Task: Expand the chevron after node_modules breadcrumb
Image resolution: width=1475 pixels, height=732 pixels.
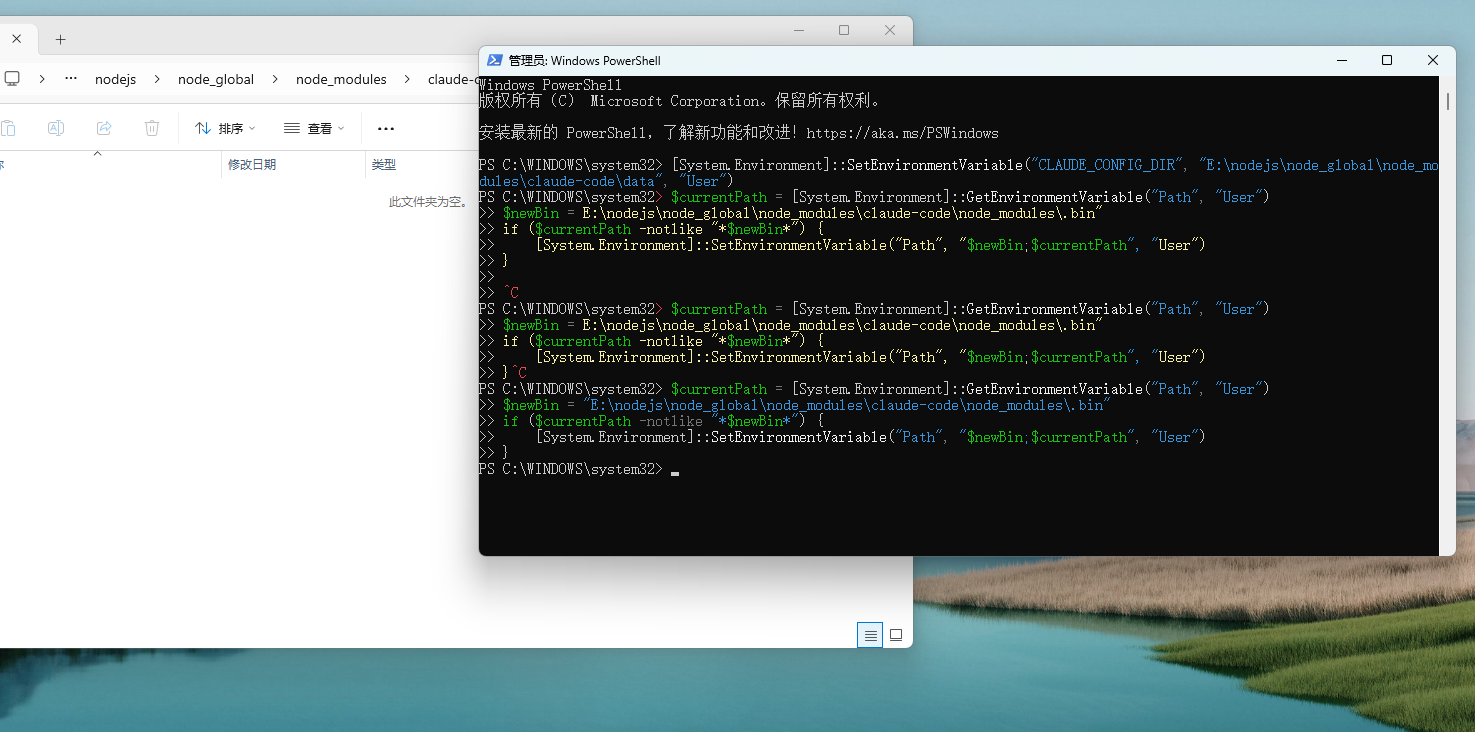Action: (407, 78)
